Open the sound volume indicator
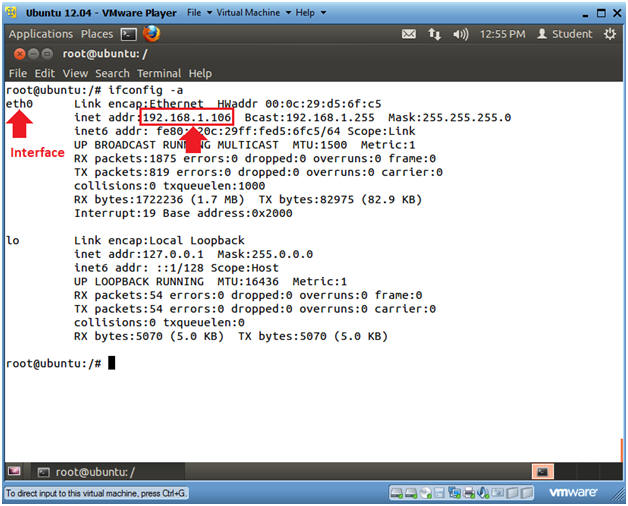Image resolution: width=628 pixels, height=506 pixels. (461, 34)
